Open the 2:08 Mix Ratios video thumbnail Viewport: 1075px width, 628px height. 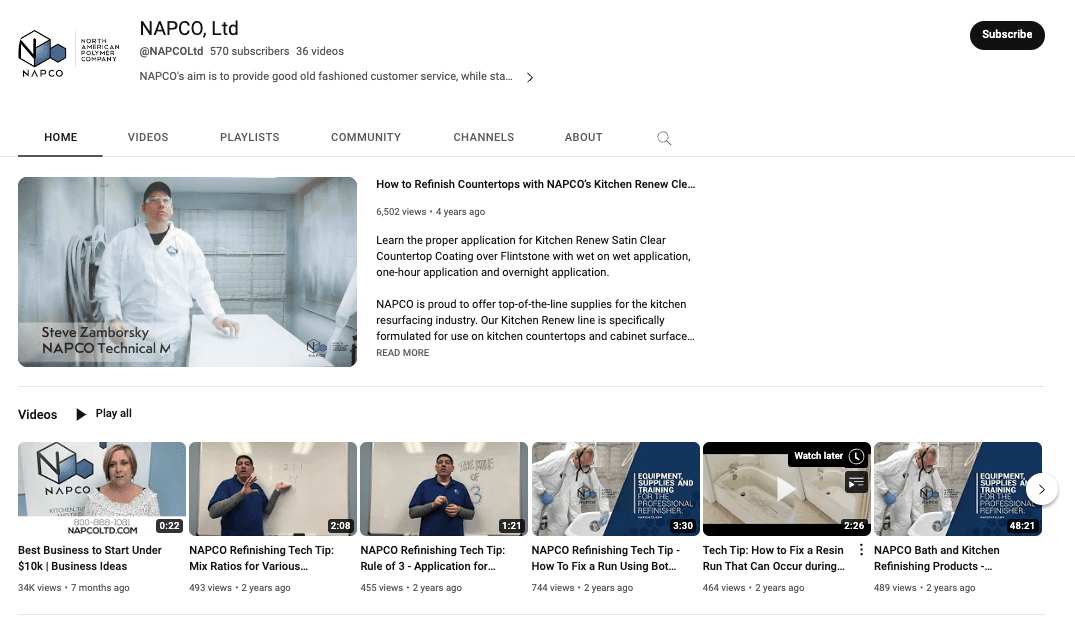(x=273, y=489)
